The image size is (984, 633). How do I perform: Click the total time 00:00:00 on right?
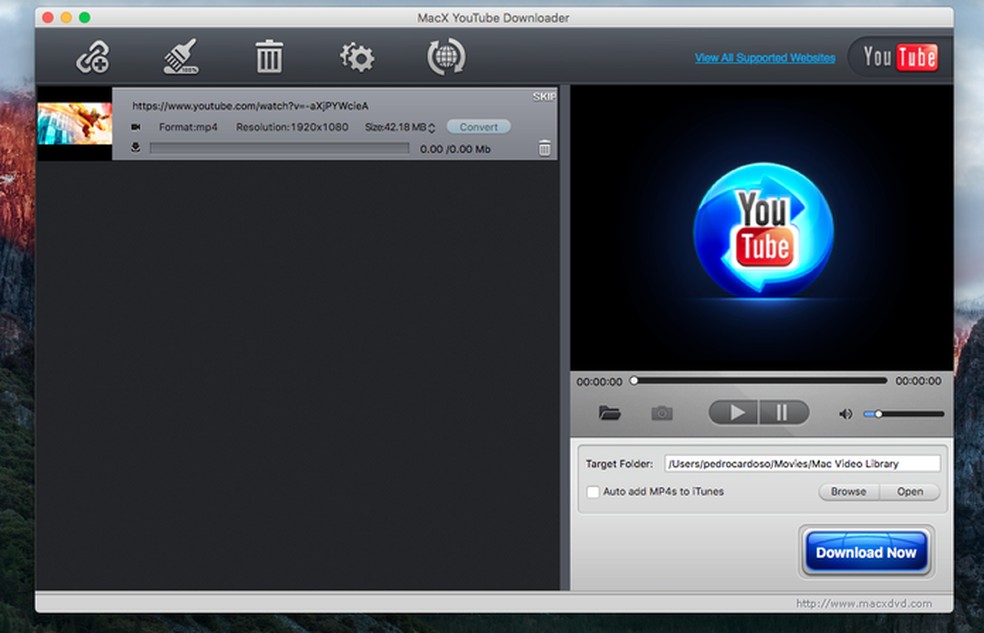tap(918, 381)
